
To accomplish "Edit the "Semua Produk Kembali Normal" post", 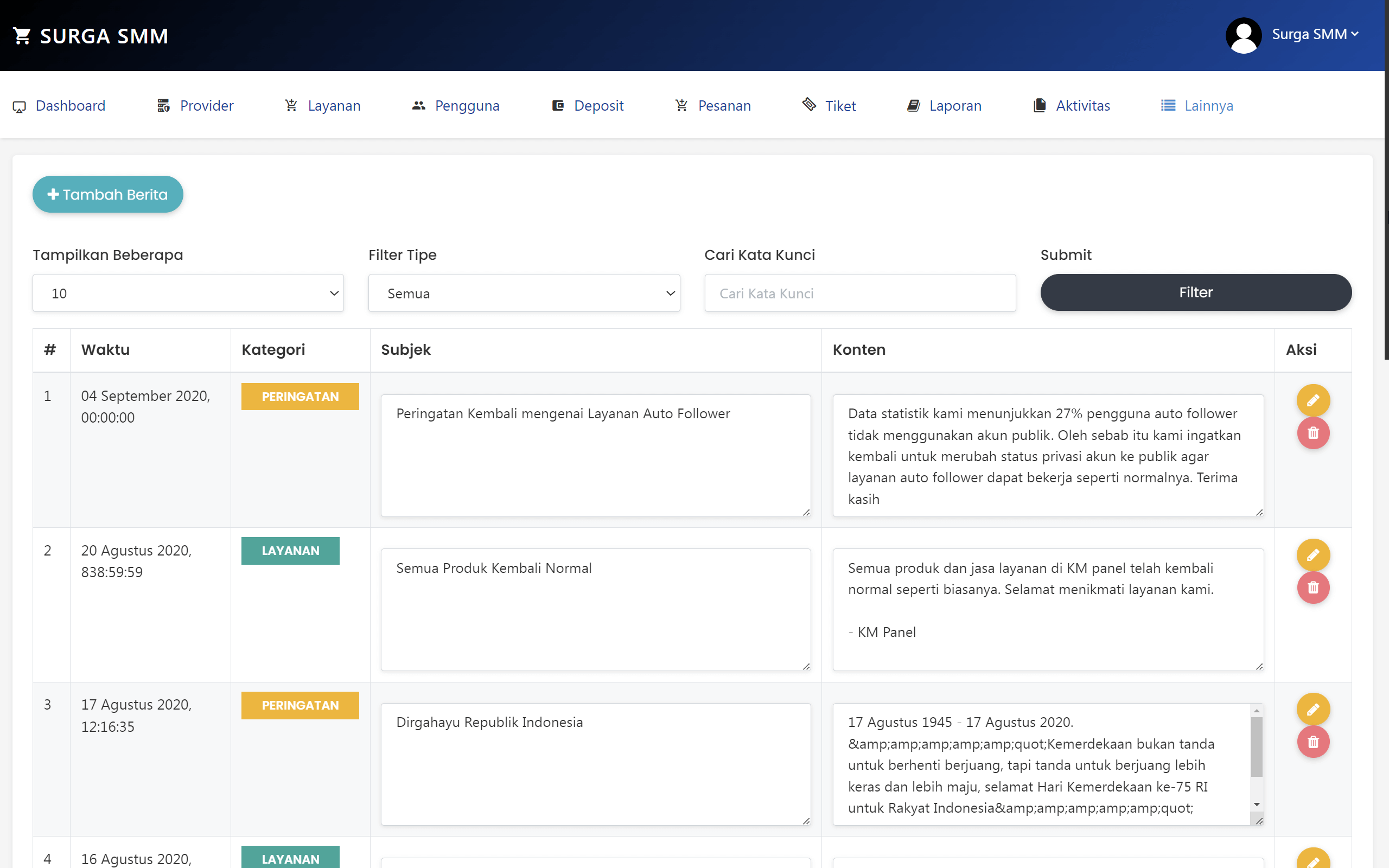I will click(1313, 554).
